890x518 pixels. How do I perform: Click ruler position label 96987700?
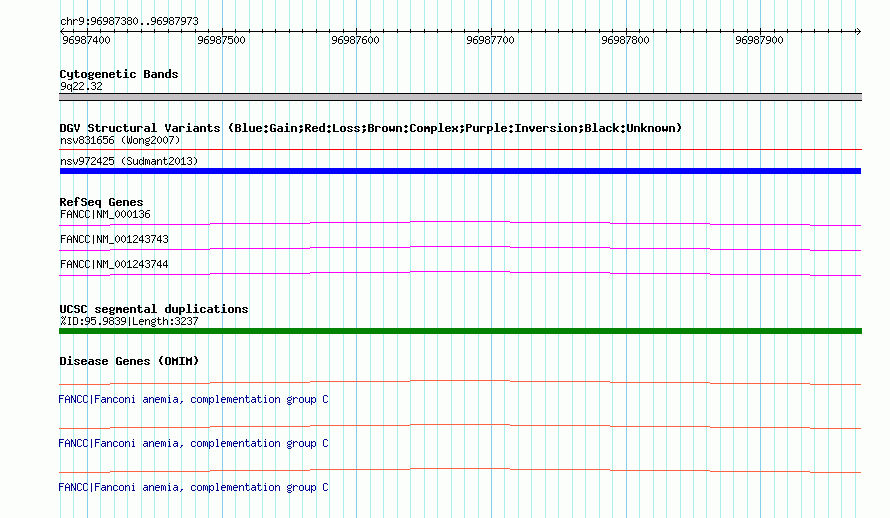pyautogui.click(x=490, y=40)
